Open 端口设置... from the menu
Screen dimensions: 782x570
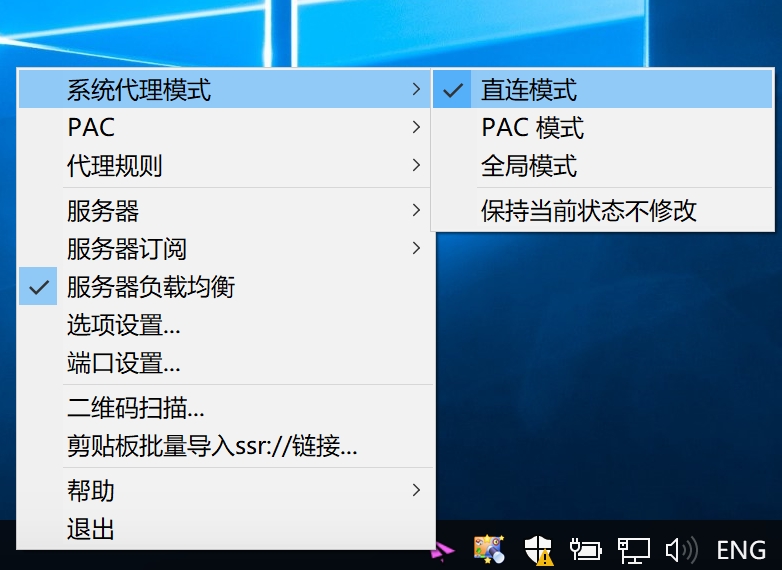click(x=123, y=363)
